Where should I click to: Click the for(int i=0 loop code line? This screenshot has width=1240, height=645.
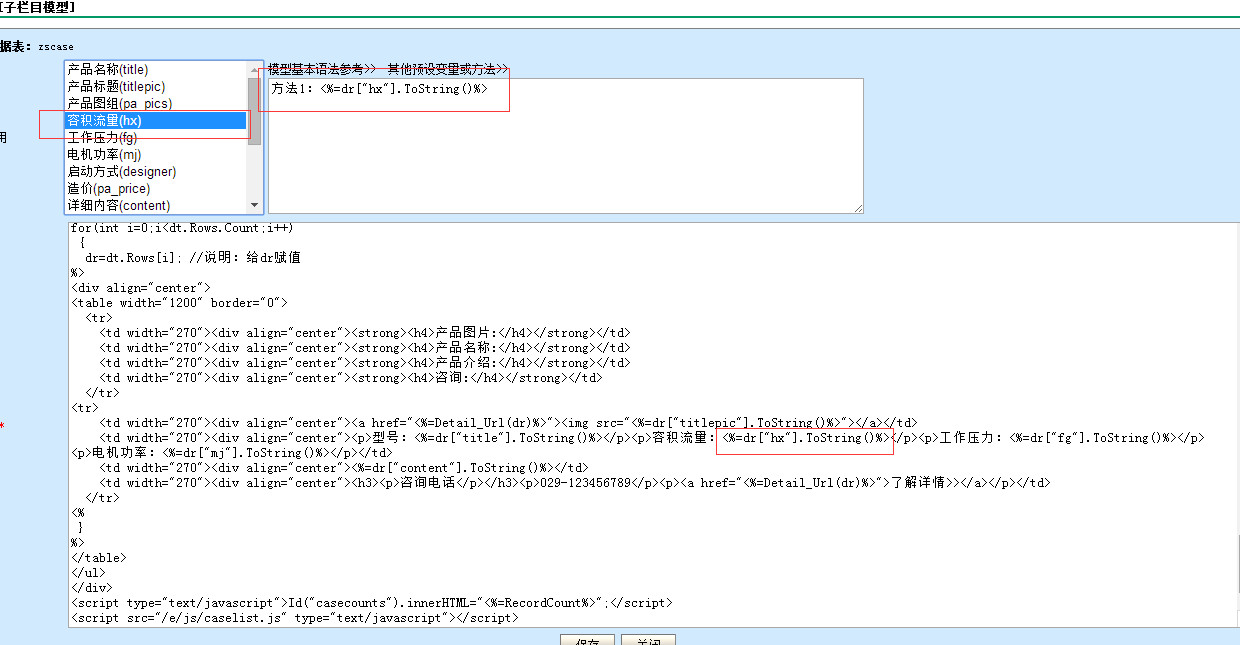pyautogui.click(x=182, y=228)
